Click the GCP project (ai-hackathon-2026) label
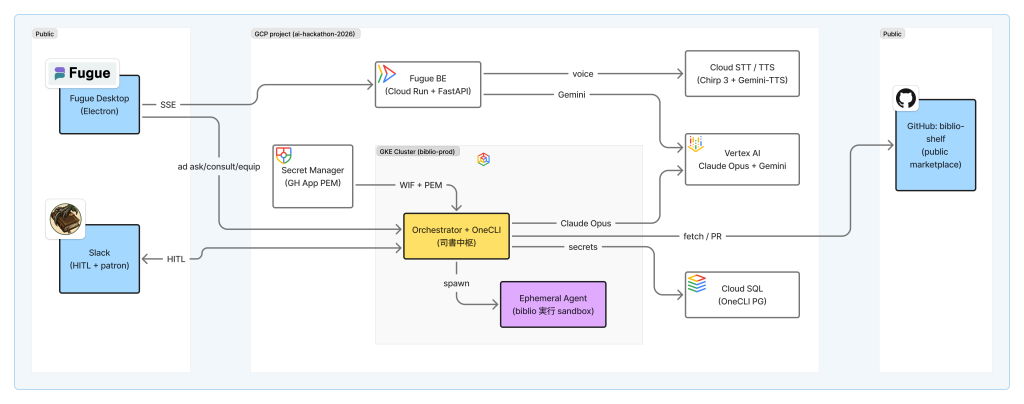 [x=306, y=33]
